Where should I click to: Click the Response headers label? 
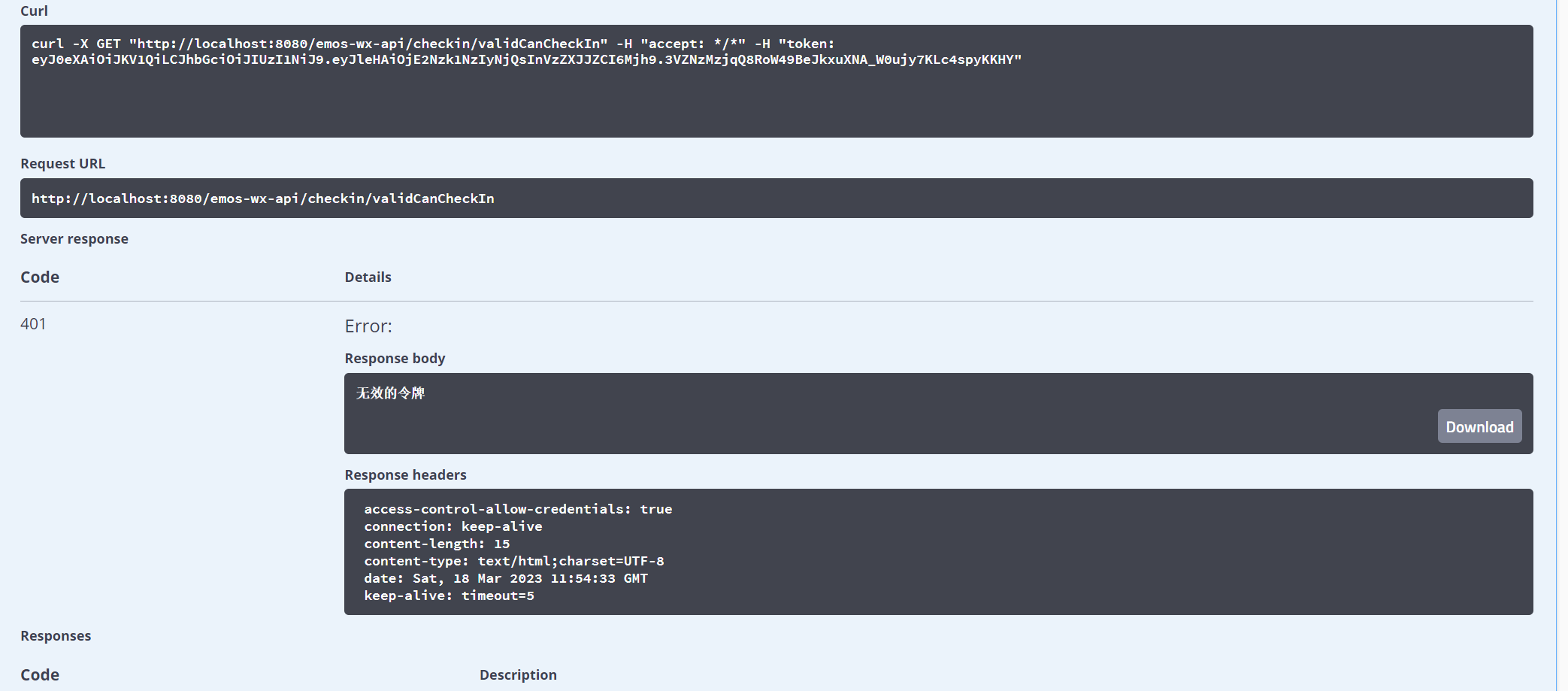pos(405,475)
